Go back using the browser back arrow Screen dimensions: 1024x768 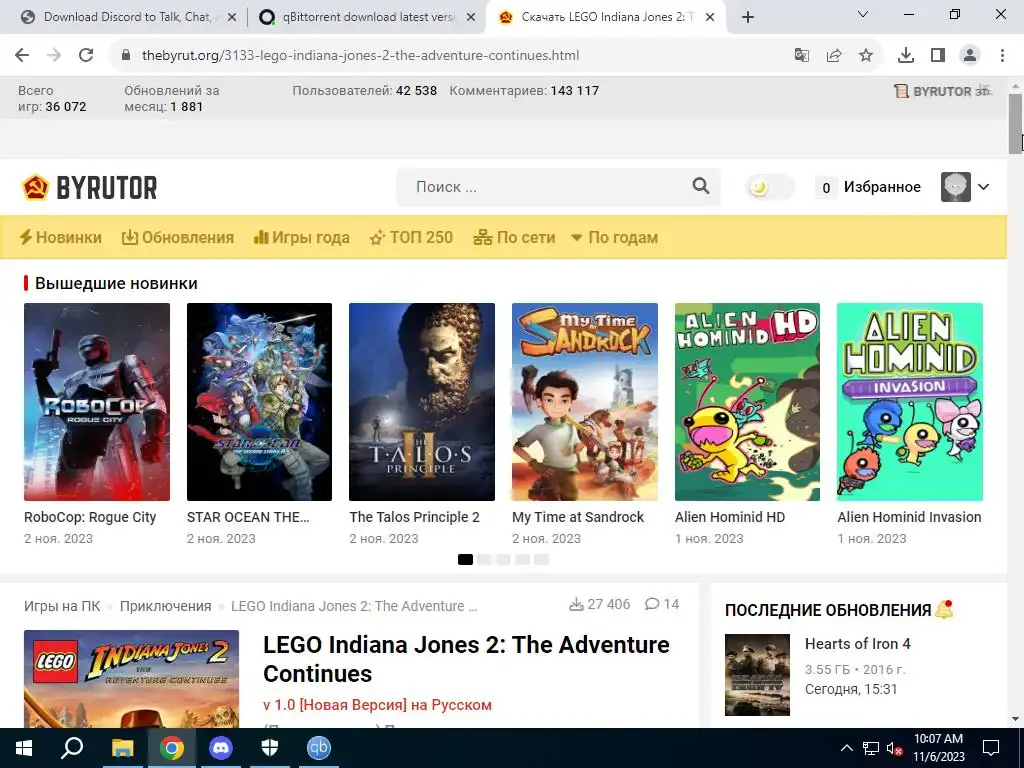pyautogui.click(x=22, y=56)
